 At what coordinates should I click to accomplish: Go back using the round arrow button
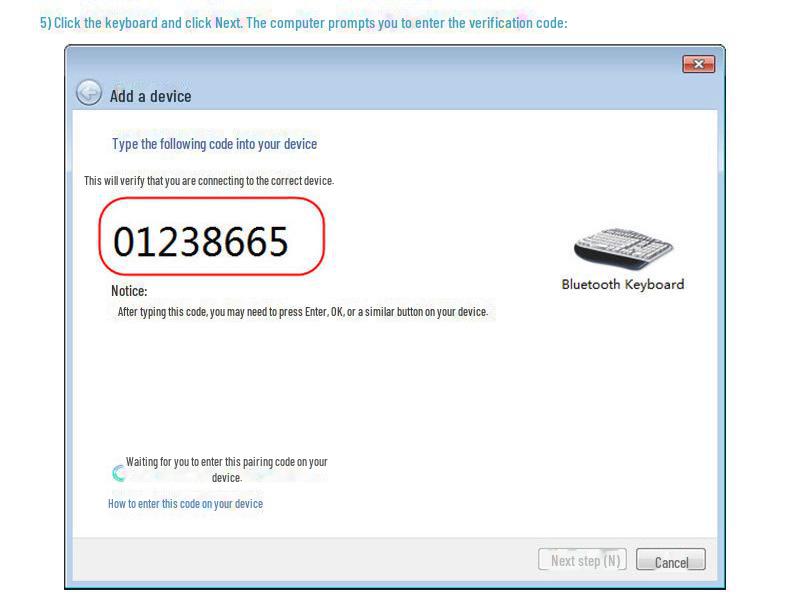[x=89, y=93]
